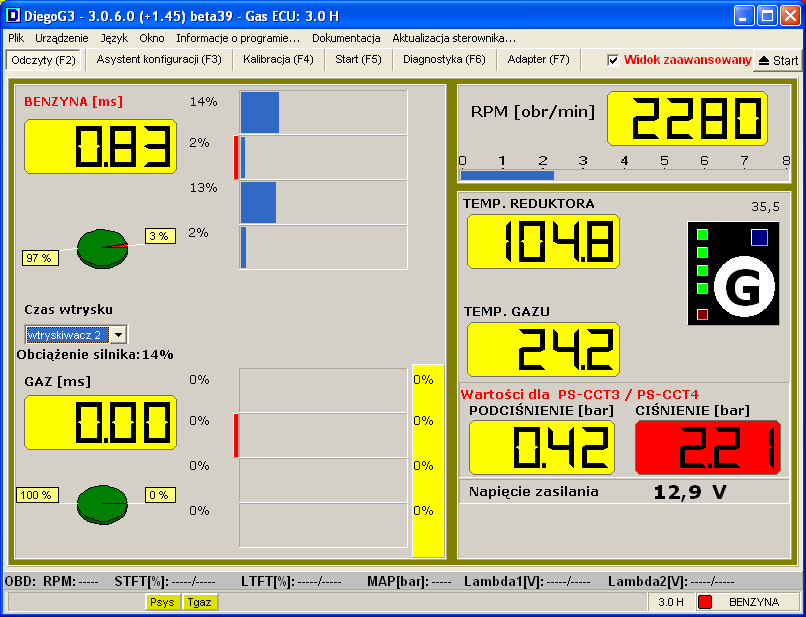Click the Lambda2[V] OBD readout

[671, 582]
